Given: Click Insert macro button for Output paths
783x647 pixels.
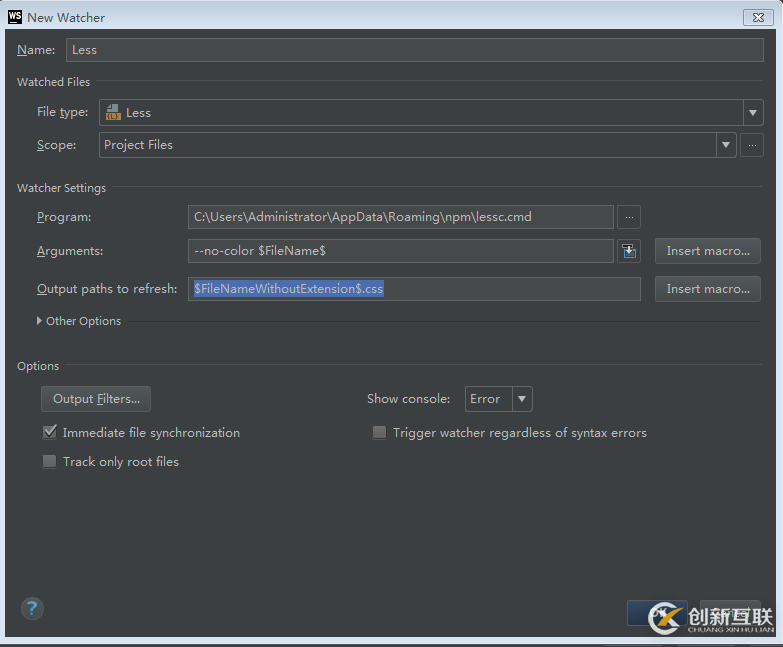Looking at the screenshot, I should click(708, 289).
